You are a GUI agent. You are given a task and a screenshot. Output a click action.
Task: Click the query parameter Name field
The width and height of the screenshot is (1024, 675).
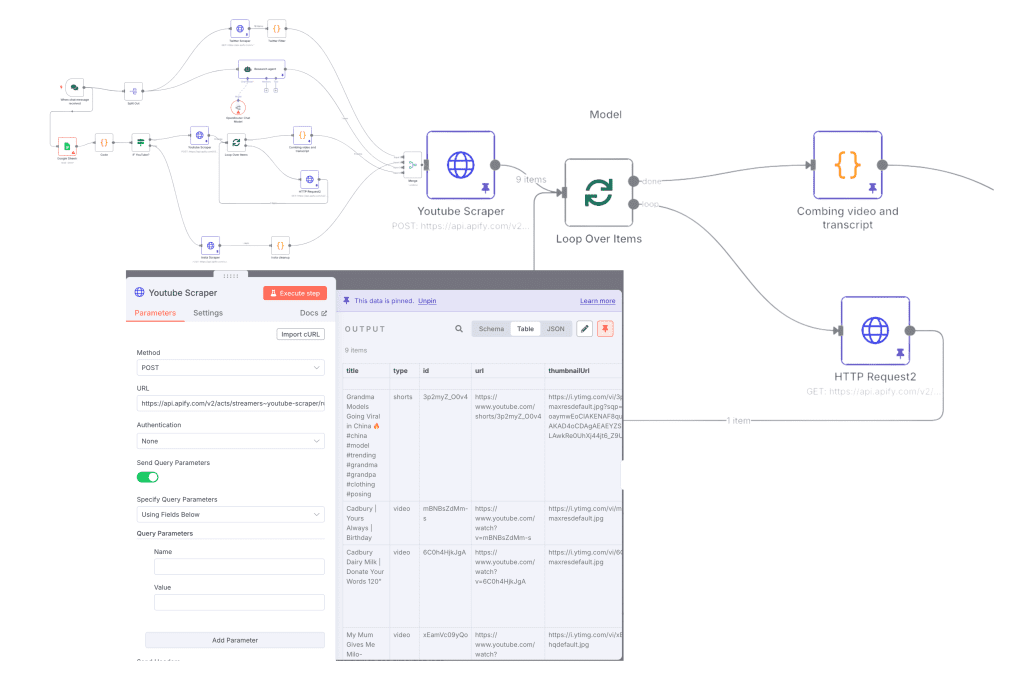pos(239,567)
